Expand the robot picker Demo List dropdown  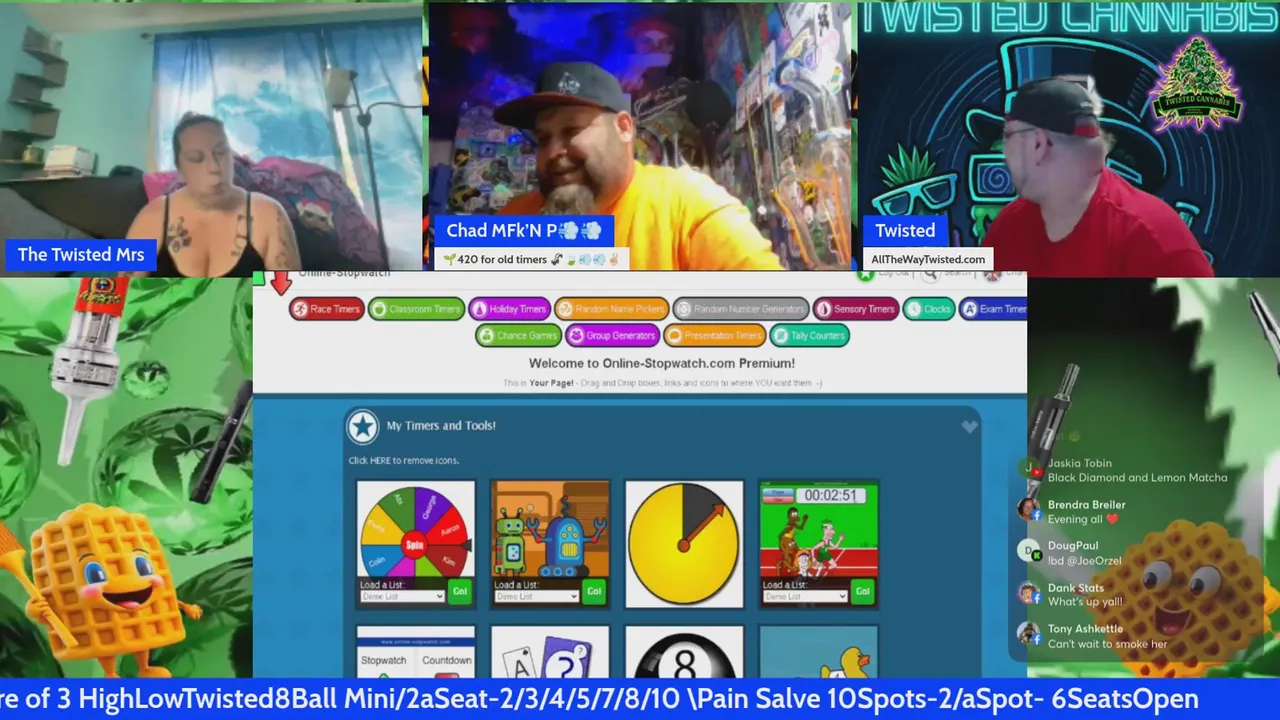coord(537,596)
